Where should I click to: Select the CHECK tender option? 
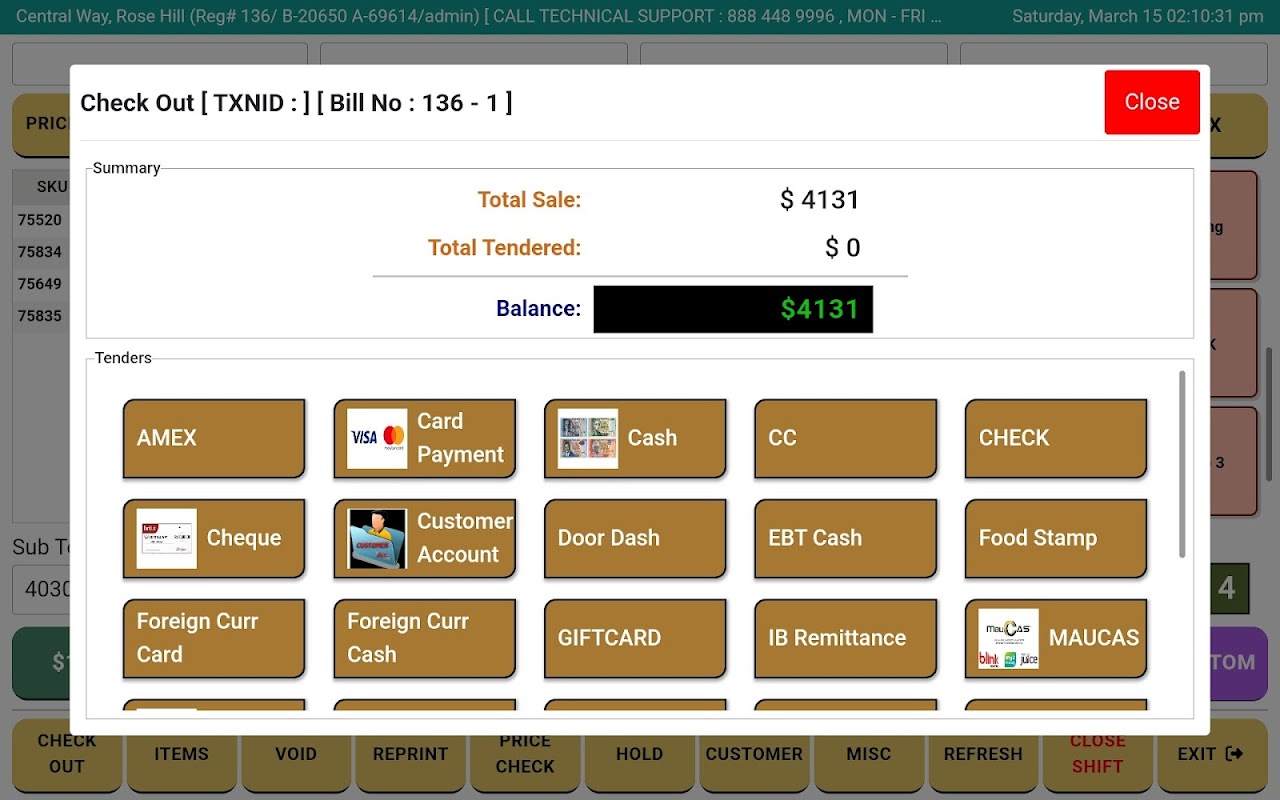point(1056,438)
